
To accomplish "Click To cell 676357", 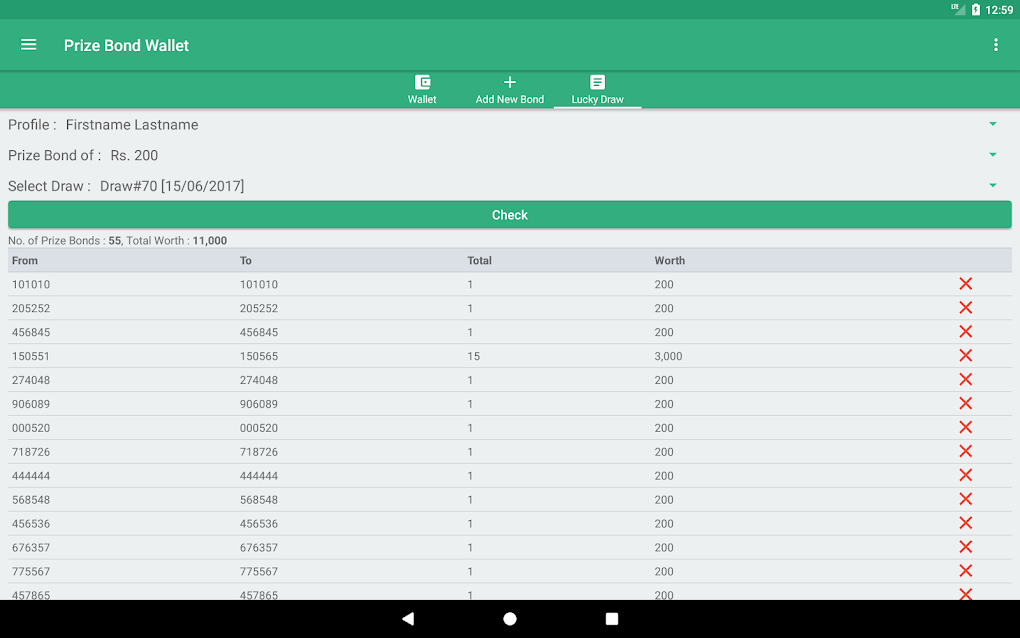I will coord(259,548).
